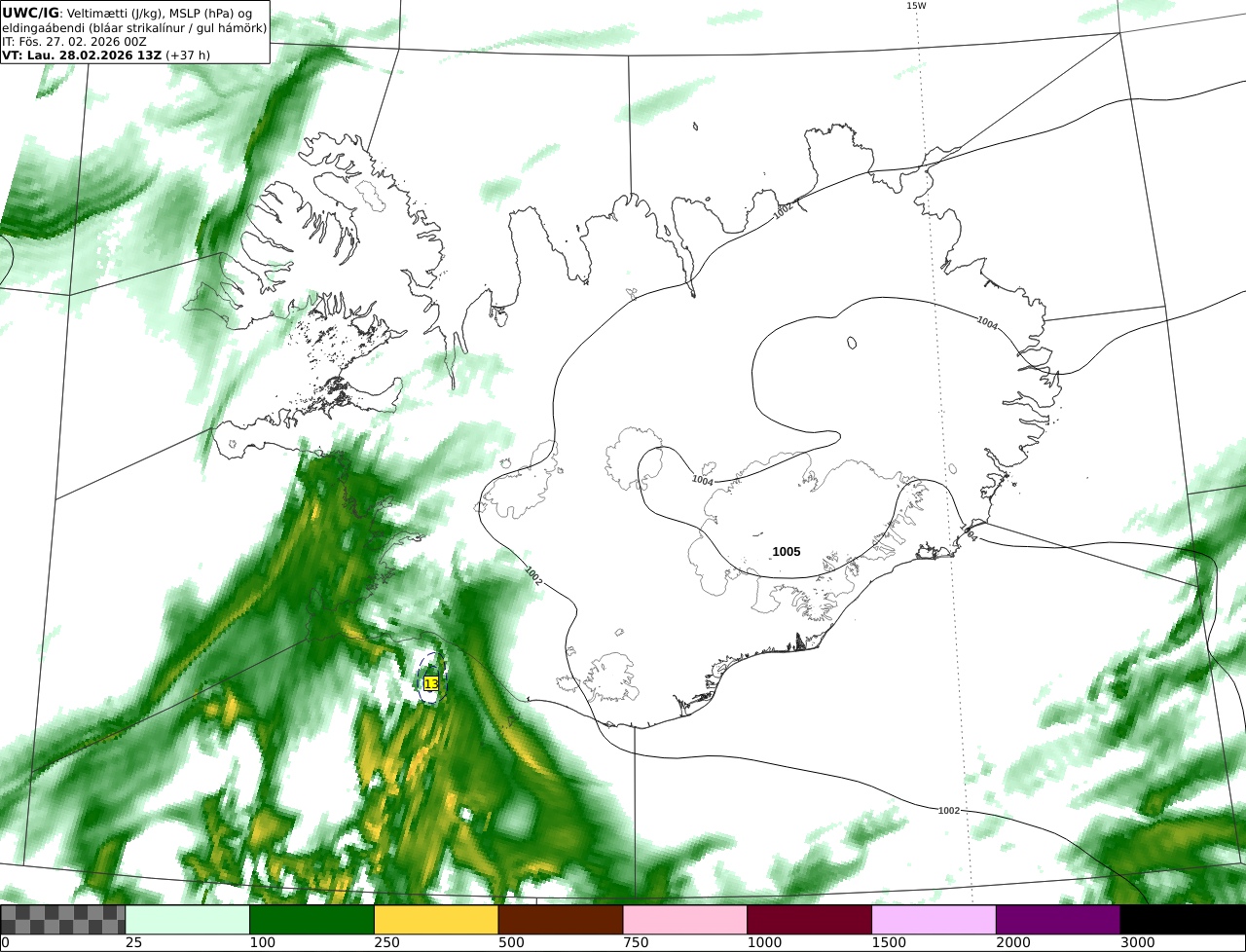Pick the maroon 1000–1500 legend swatch
Image resolution: width=1246 pixels, height=952 pixels.
pyautogui.click(x=810, y=920)
